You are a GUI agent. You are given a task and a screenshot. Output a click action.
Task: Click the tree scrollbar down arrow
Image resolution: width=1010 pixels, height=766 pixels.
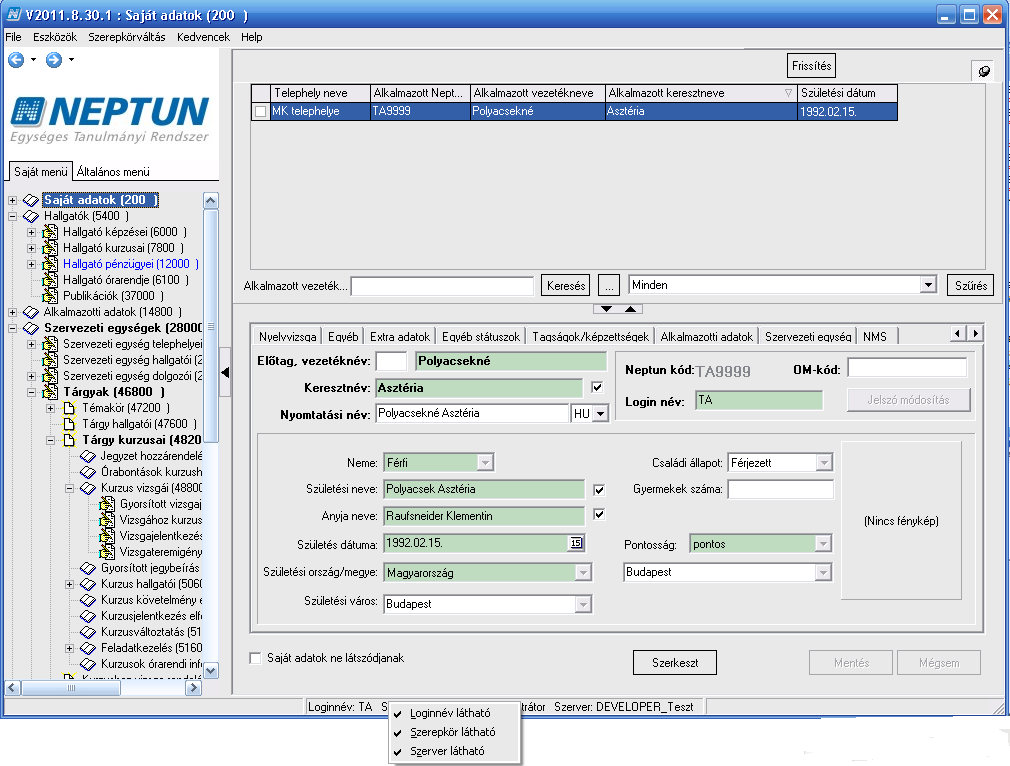click(211, 670)
